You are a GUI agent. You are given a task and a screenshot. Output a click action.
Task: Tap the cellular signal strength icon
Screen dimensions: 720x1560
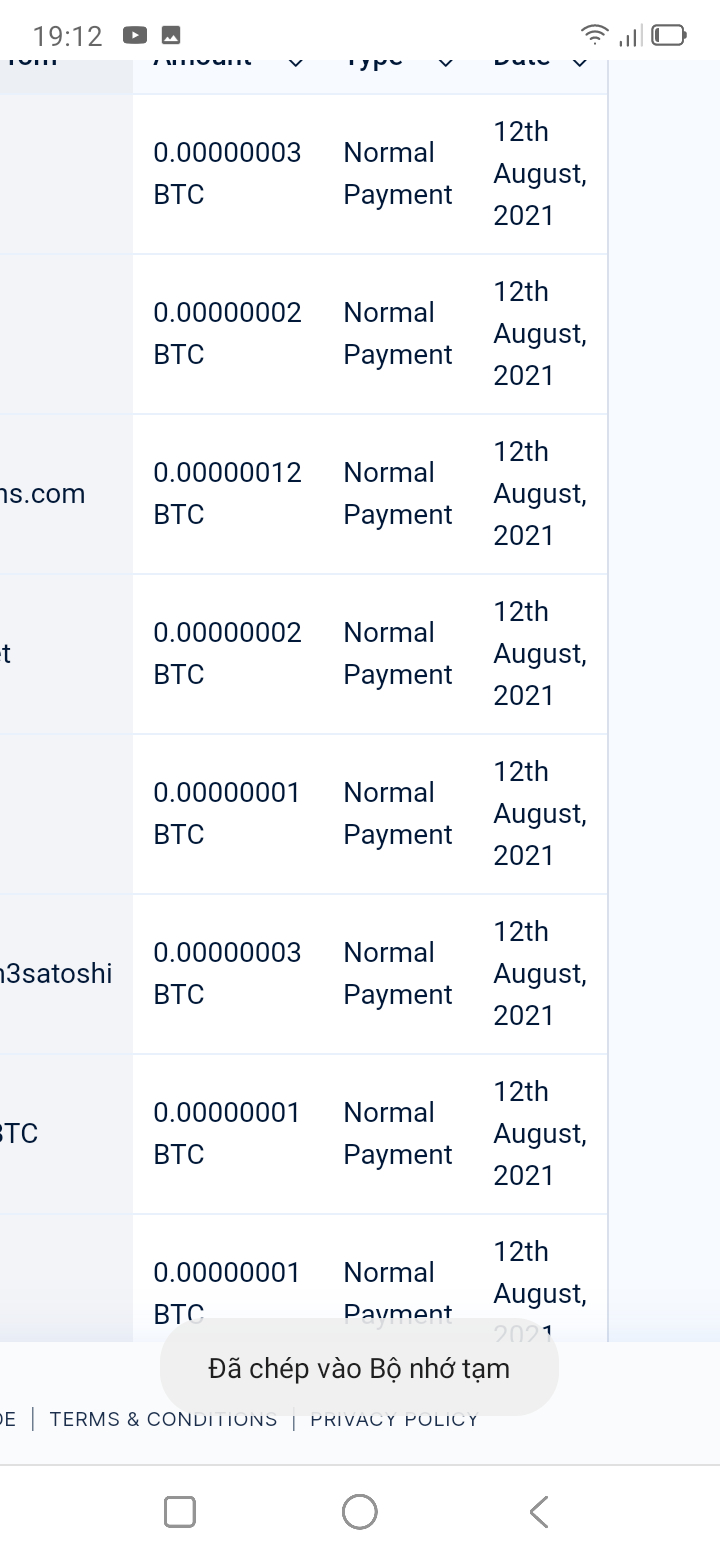point(630,37)
